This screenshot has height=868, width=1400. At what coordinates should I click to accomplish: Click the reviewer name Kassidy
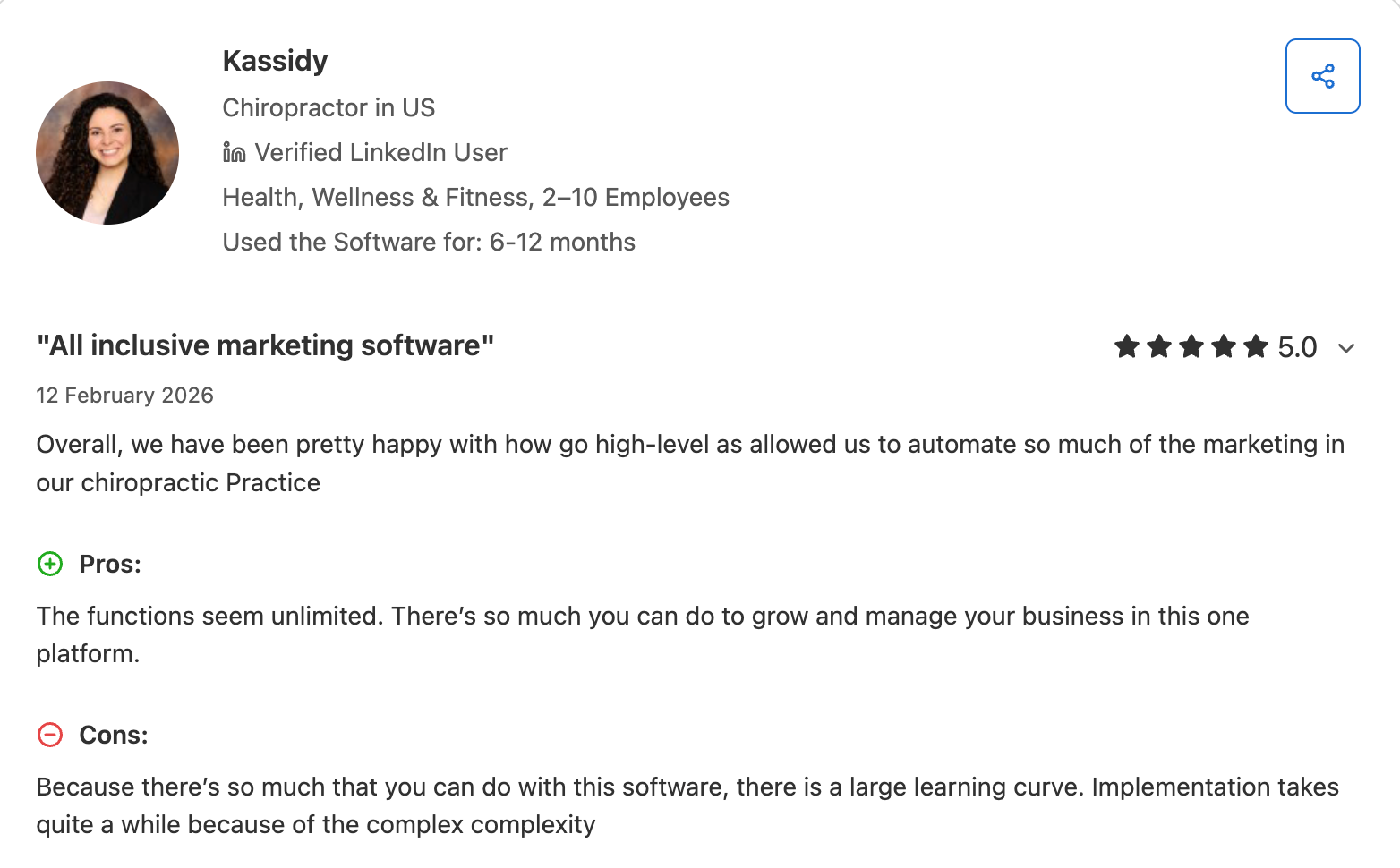coord(275,61)
